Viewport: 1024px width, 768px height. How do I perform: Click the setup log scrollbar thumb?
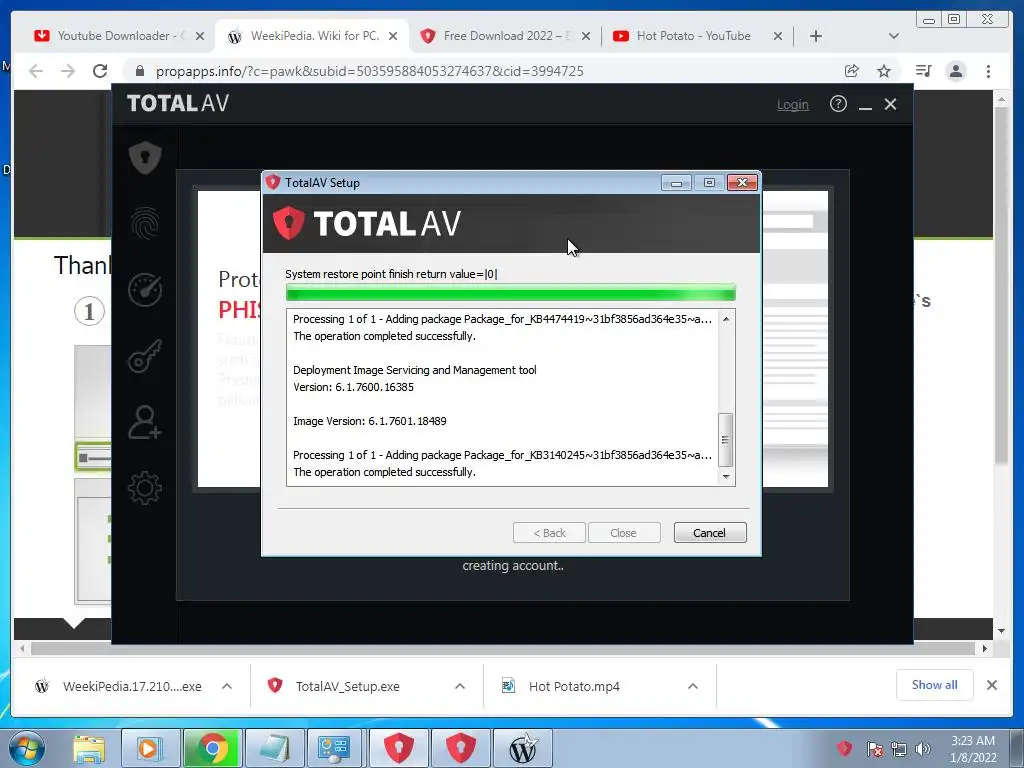point(726,440)
